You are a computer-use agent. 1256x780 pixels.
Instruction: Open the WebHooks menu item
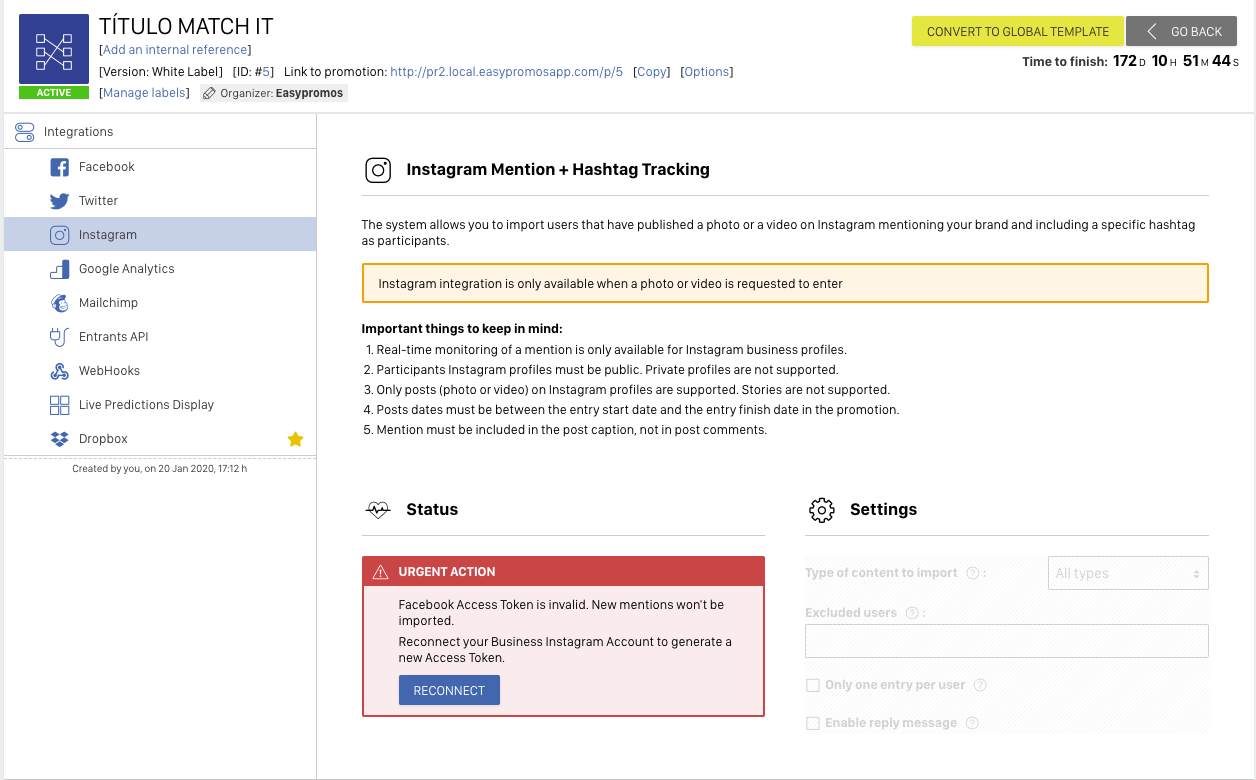click(x=160, y=371)
